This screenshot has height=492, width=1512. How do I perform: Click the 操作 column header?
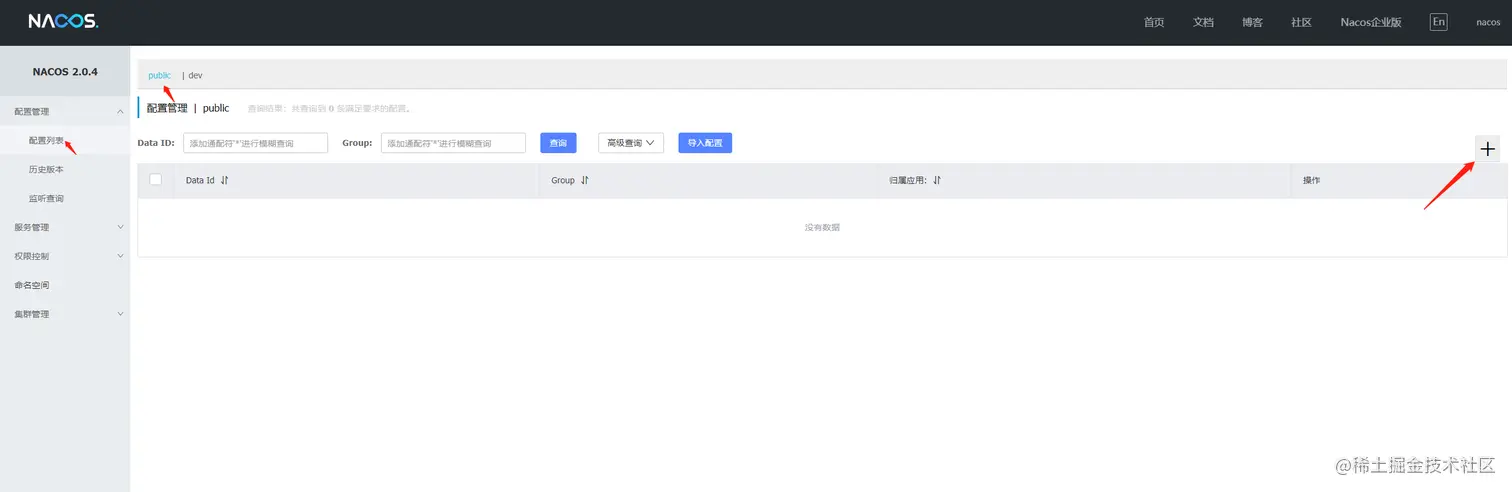[1311, 181]
